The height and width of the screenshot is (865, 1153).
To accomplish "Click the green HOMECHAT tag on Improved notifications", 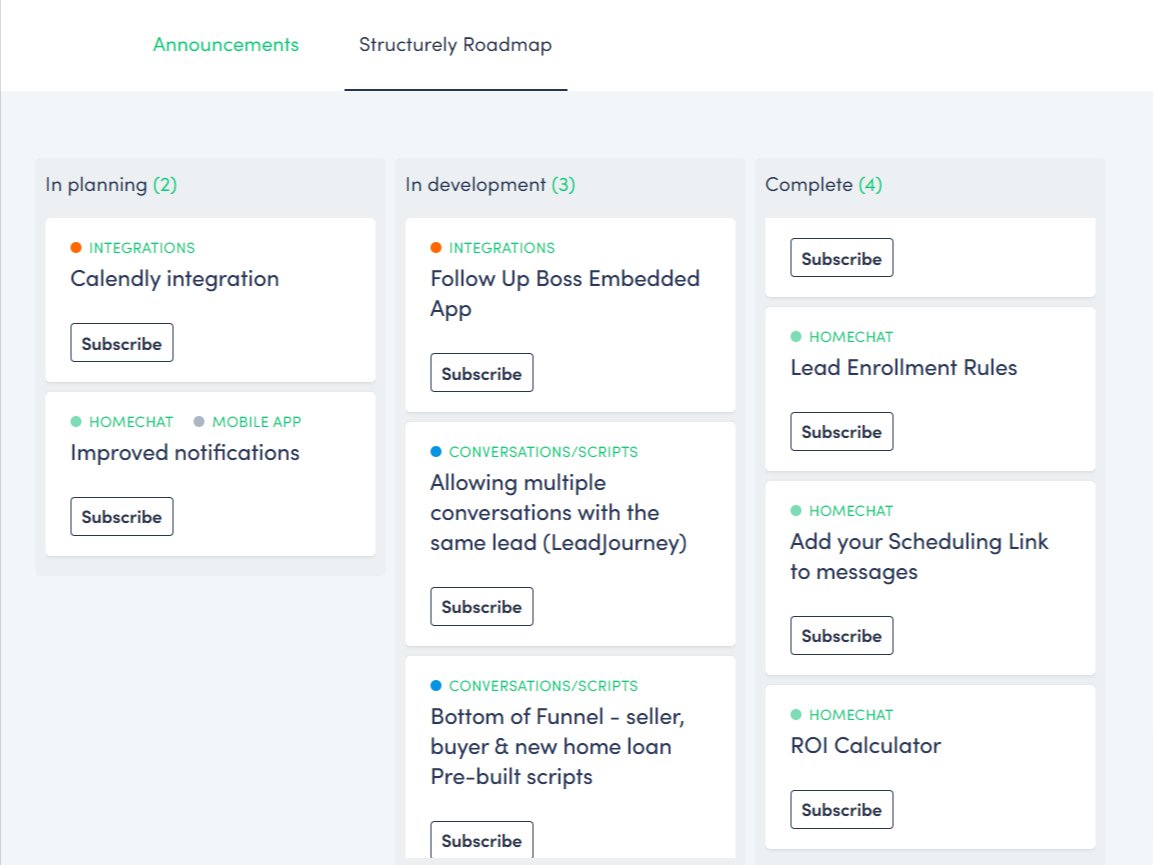I will [131, 421].
